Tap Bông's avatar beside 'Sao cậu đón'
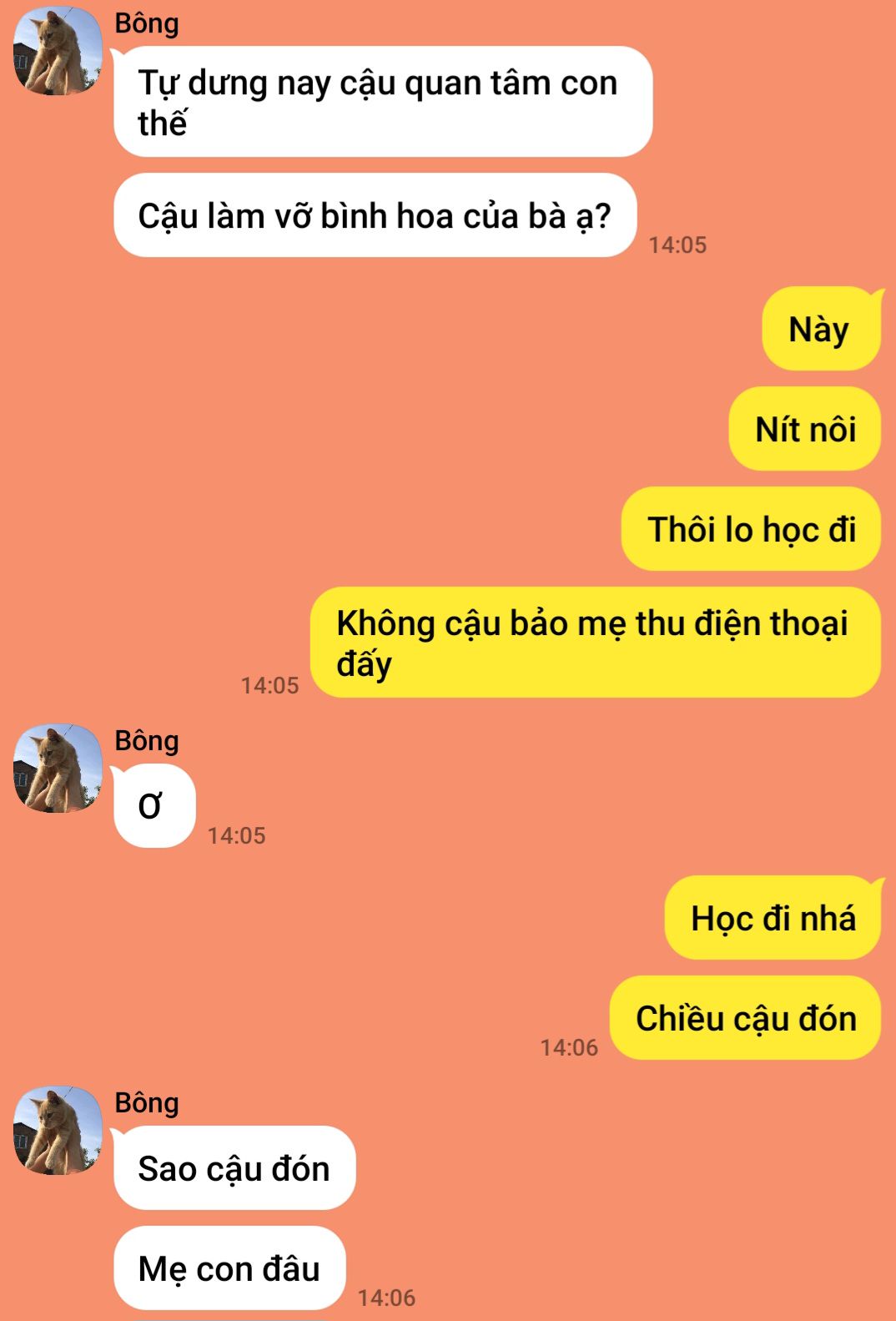Screen dimensions: 896x1321 tap(58, 1130)
